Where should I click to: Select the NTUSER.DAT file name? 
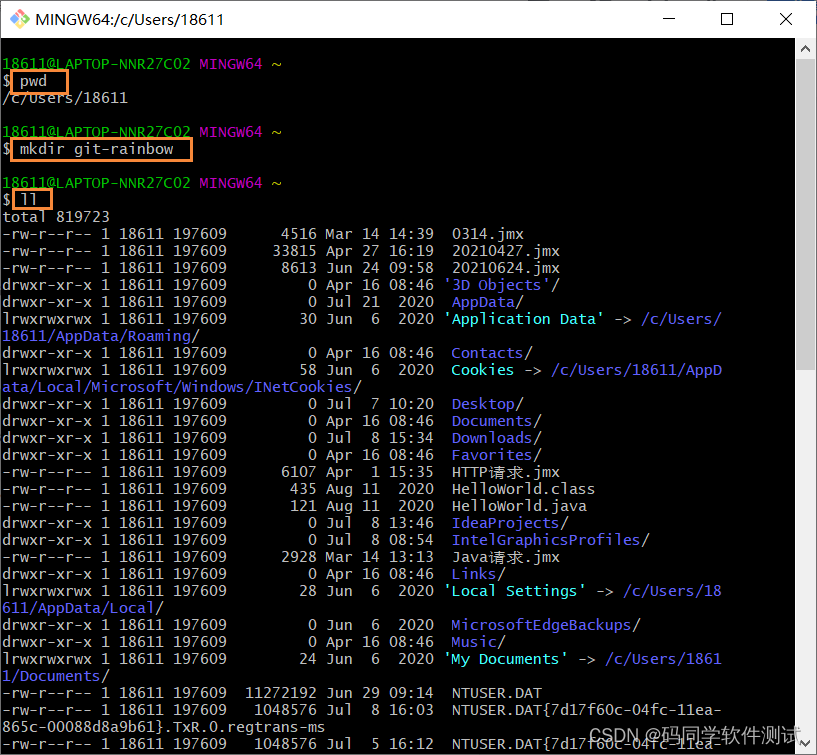(497, 693)
